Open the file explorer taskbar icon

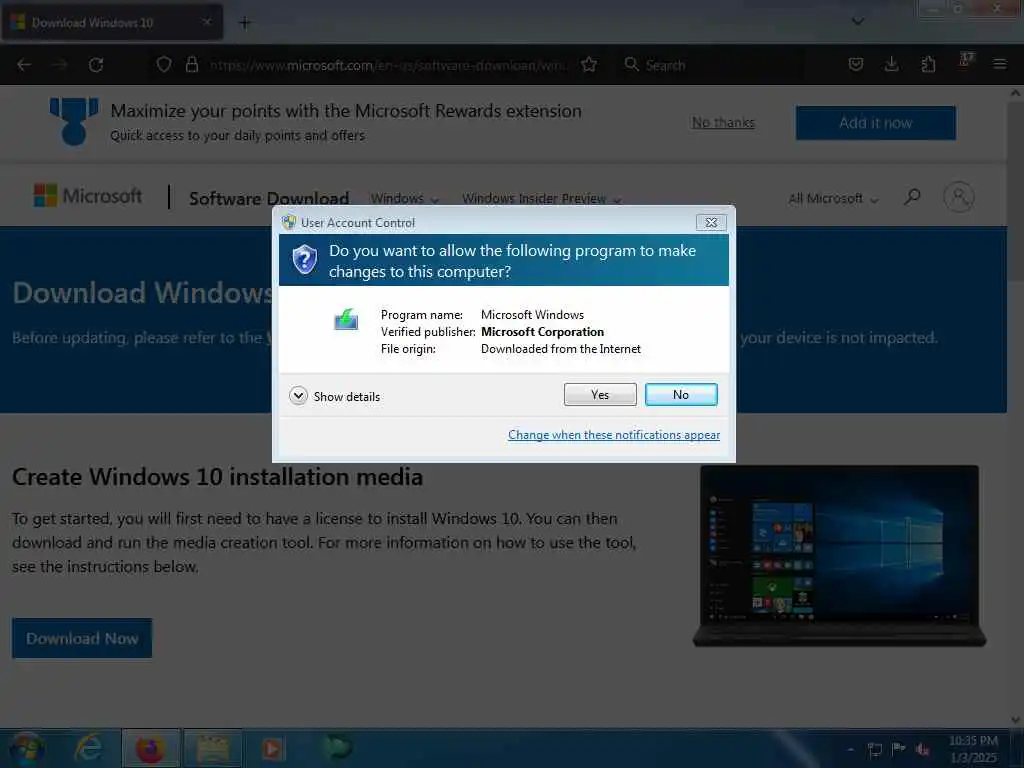[x=213, y=748]
